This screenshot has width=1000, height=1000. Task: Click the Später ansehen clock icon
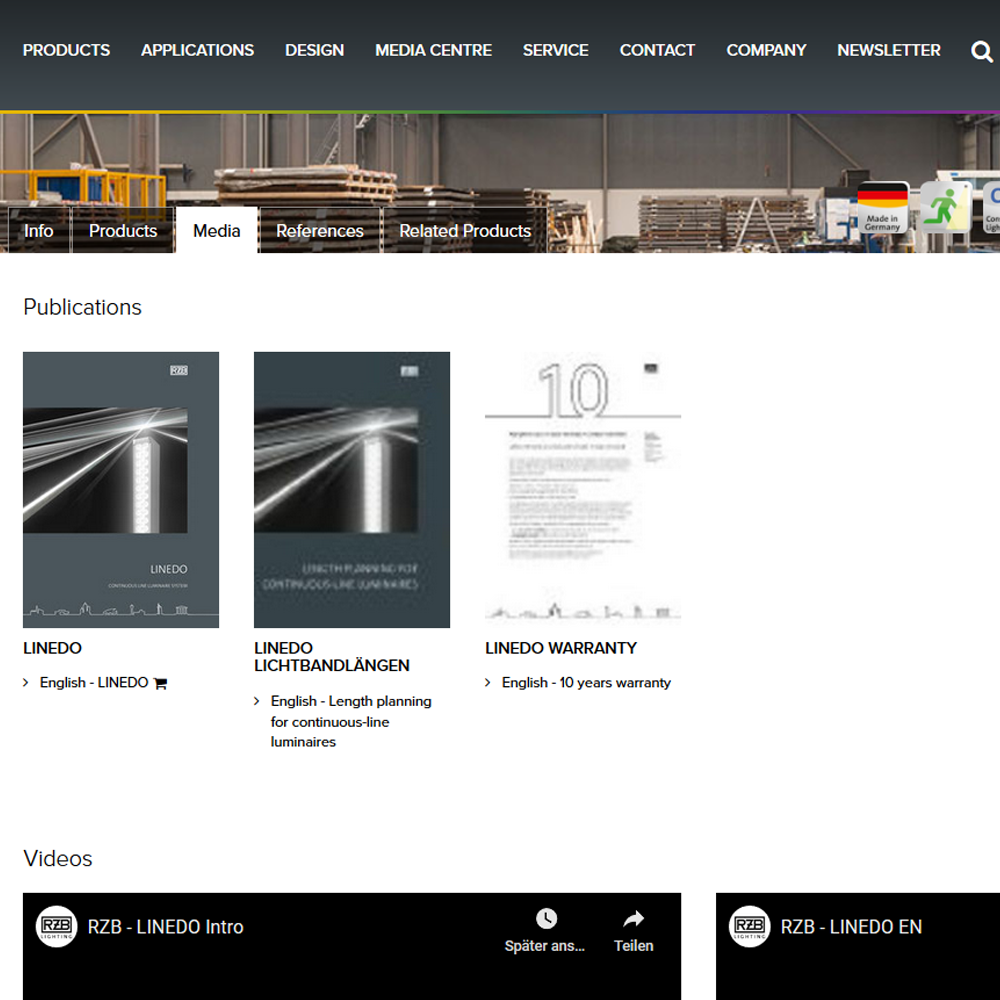[546, 918]
